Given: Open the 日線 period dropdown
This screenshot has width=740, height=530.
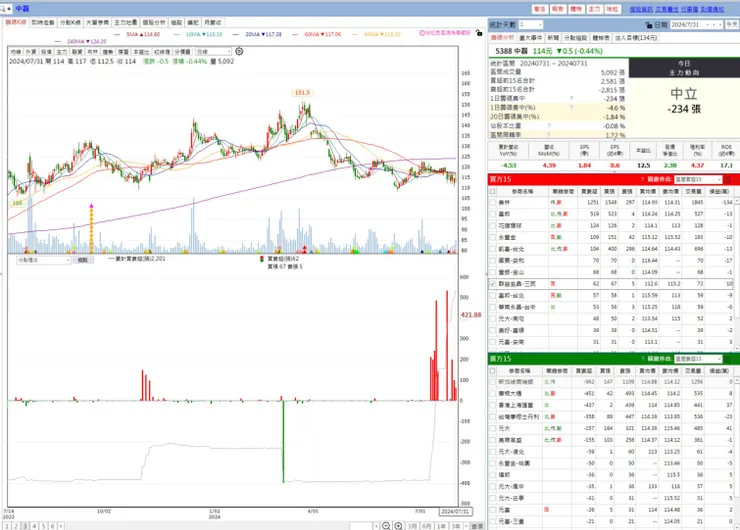Looking at the screenshot, I should [214, 51].
